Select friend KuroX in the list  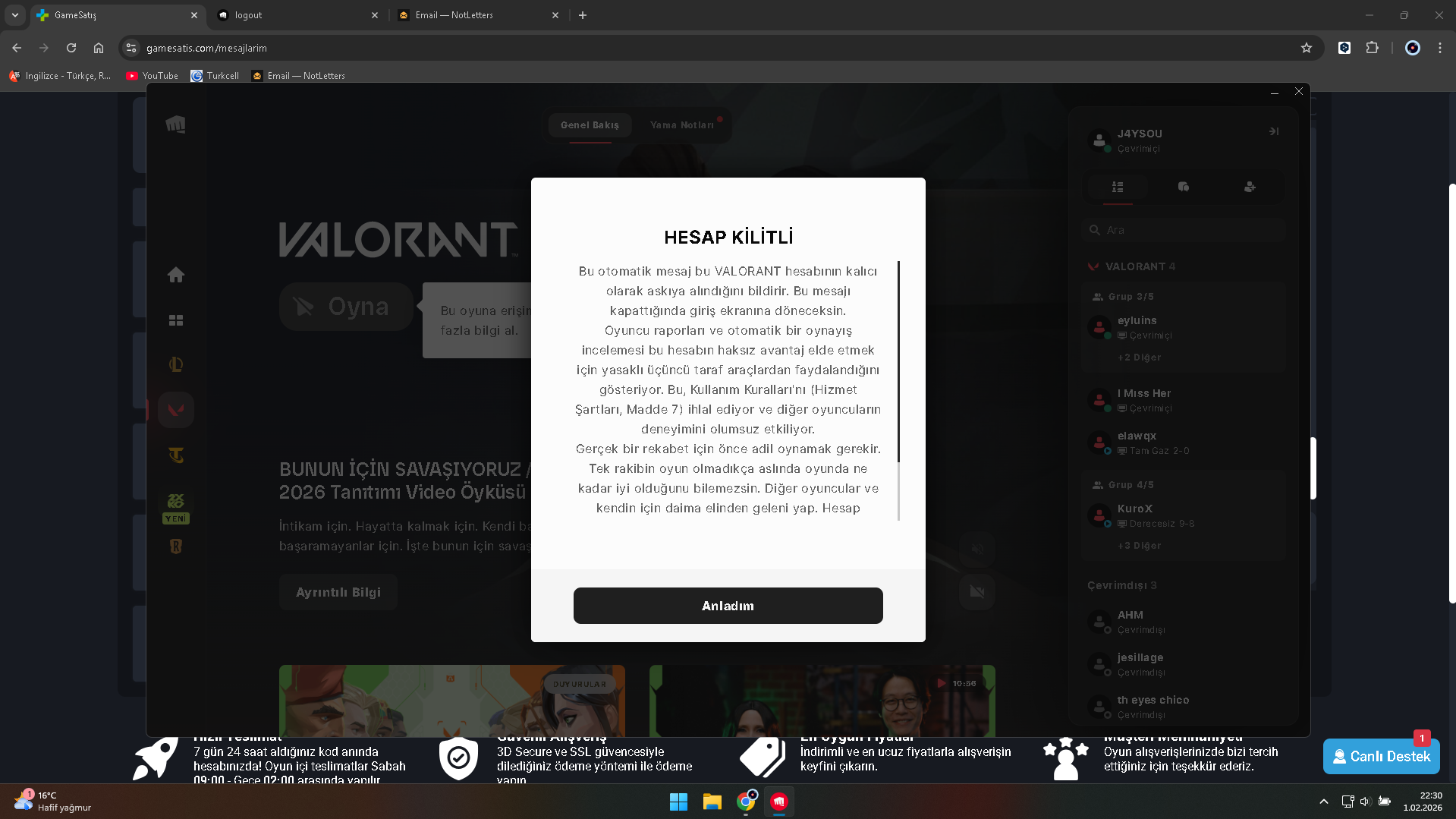point(1184,515)
